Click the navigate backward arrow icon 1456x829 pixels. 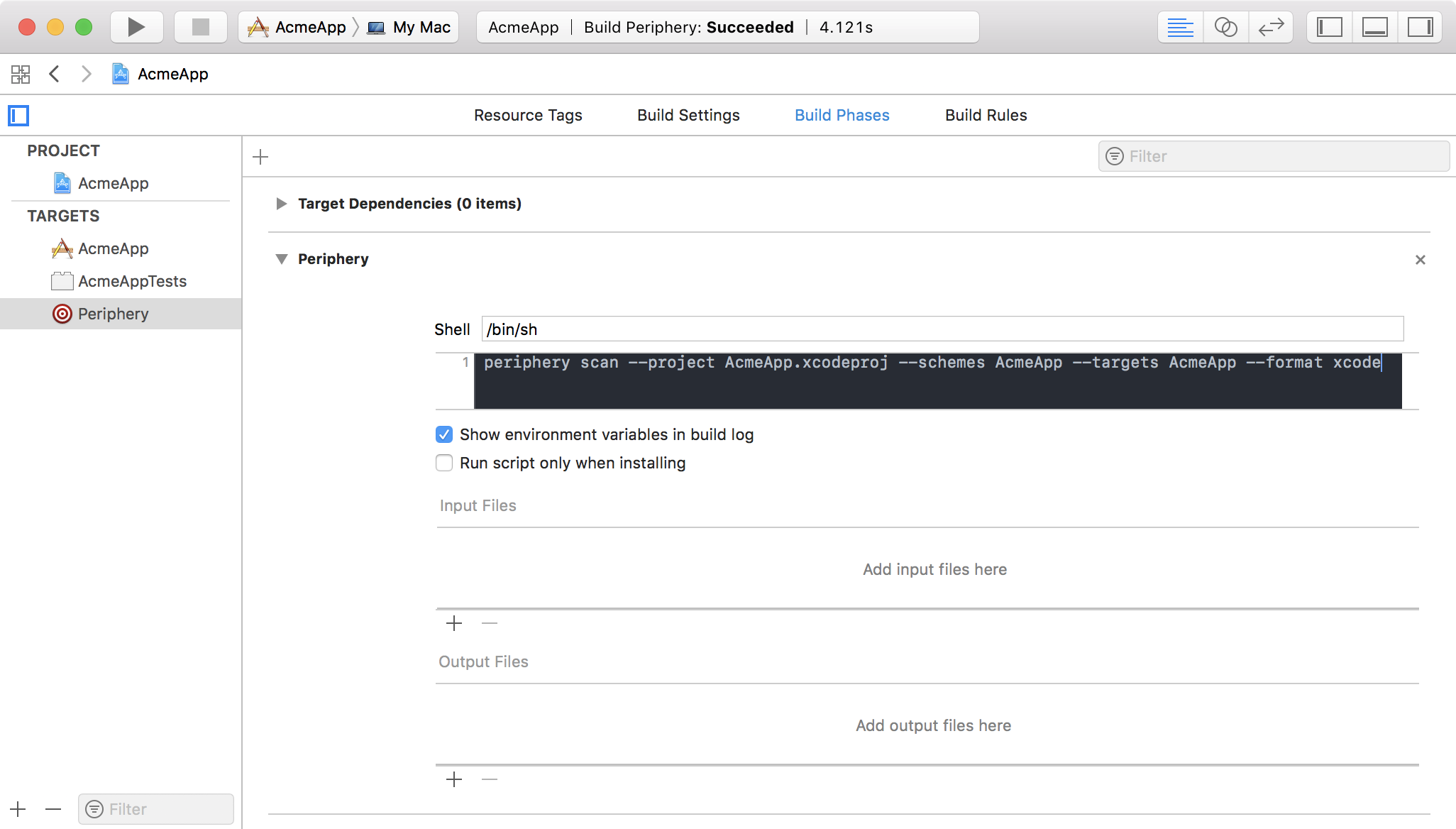(55, 73)
